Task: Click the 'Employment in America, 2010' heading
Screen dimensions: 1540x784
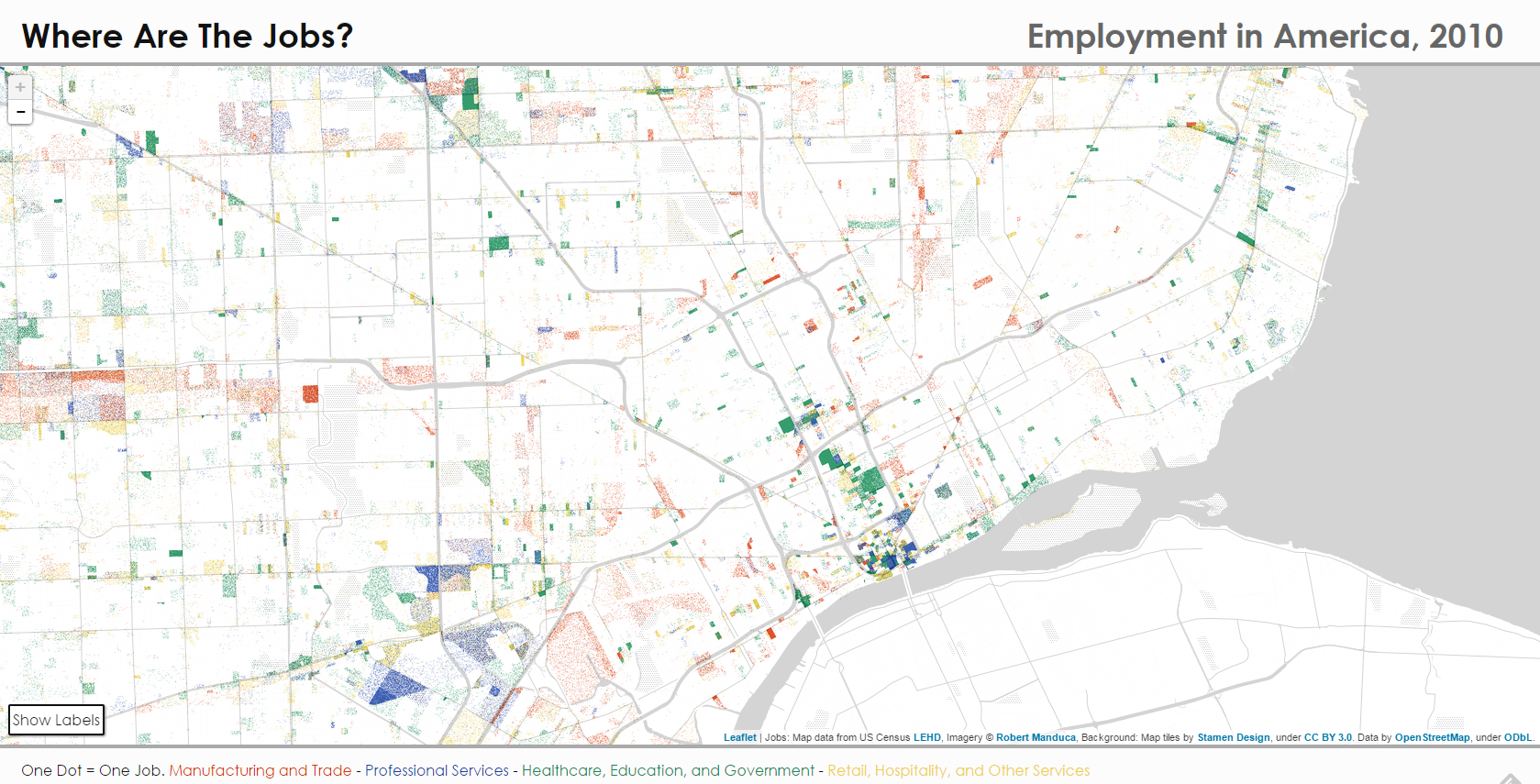Action: [1264, 36]
